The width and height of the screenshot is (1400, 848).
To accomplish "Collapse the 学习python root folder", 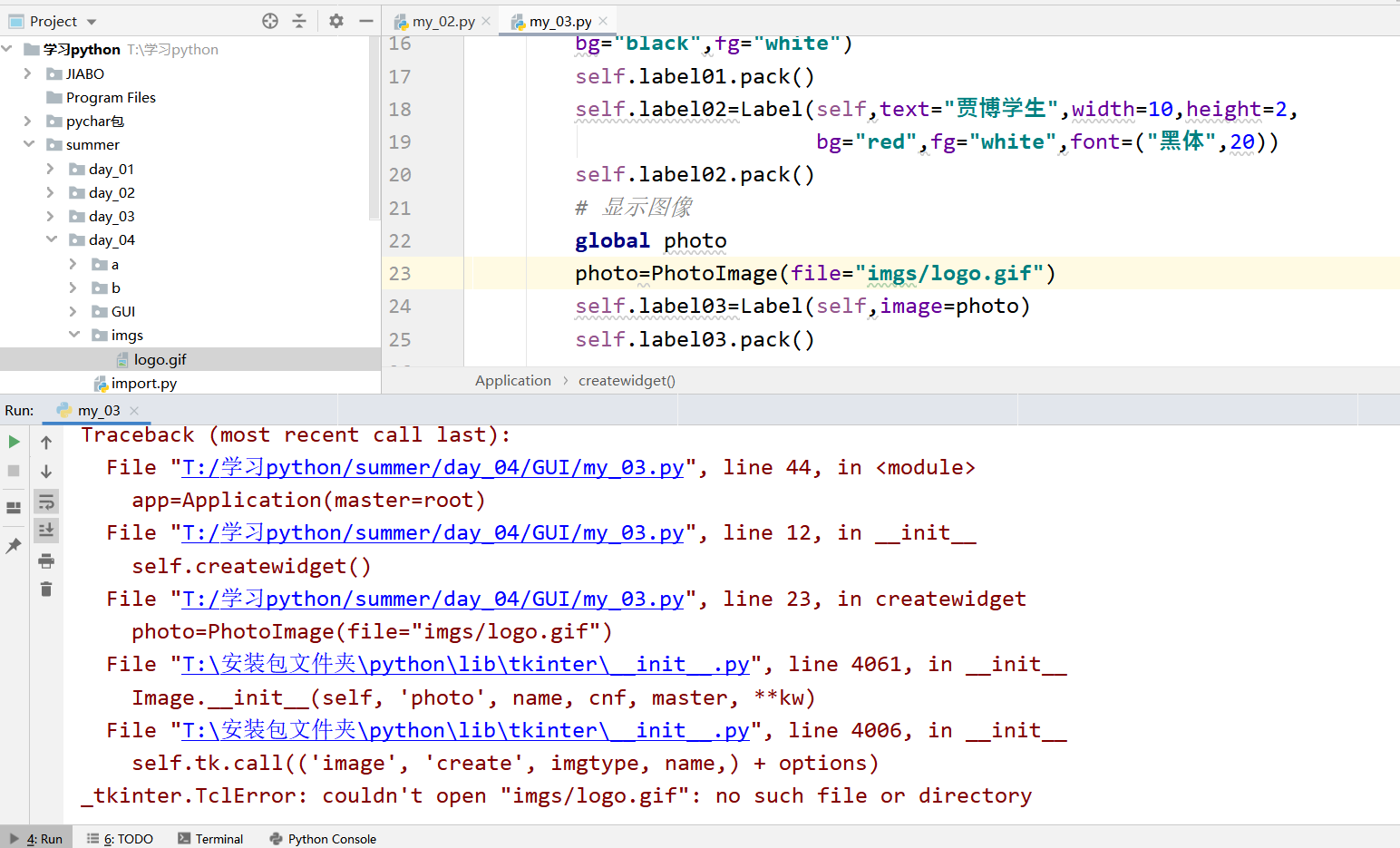I will tap(7, 49).
